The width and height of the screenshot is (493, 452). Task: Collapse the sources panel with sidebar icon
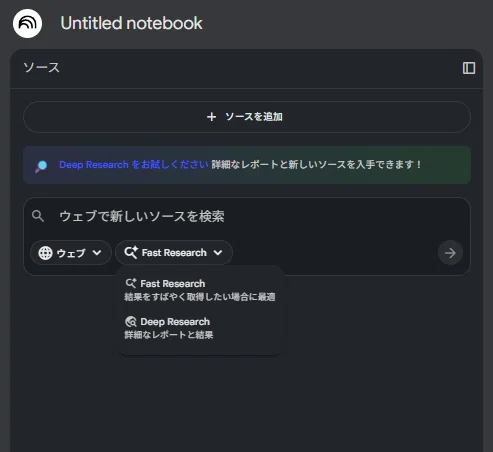click(469, 68)
